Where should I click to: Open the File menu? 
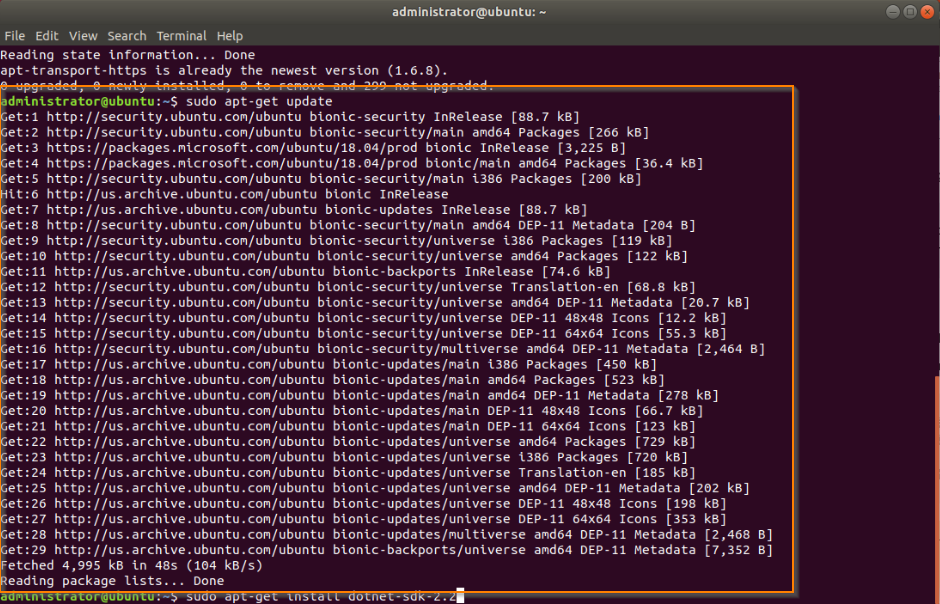[14, 36]
